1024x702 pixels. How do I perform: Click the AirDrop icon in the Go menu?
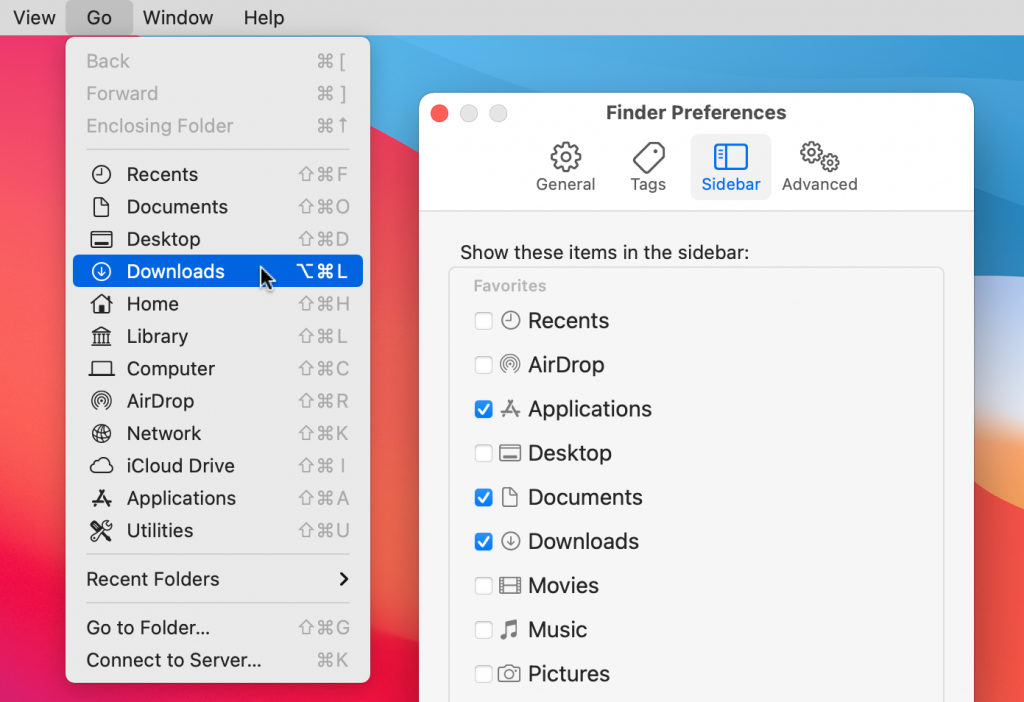click(x=101, y=401)
